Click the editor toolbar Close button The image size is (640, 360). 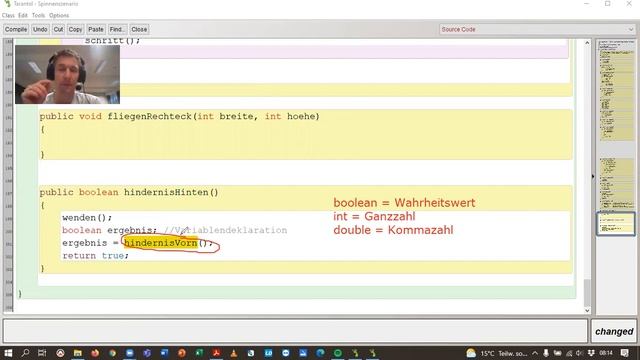(x=139, y=29)
